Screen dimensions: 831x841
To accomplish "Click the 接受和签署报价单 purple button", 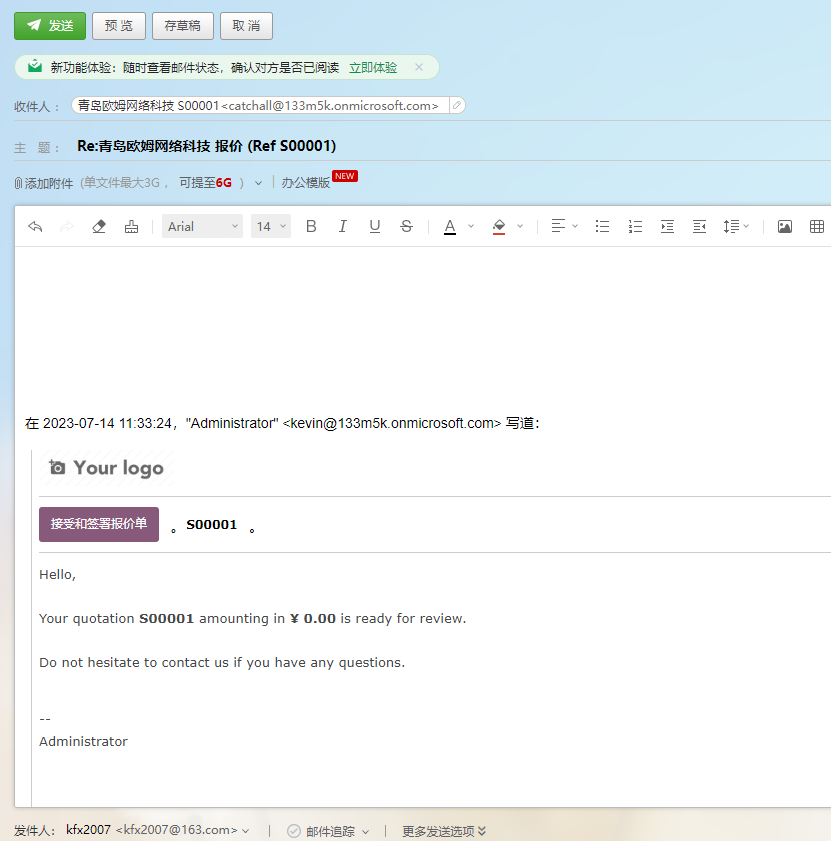I will point(99,524).
